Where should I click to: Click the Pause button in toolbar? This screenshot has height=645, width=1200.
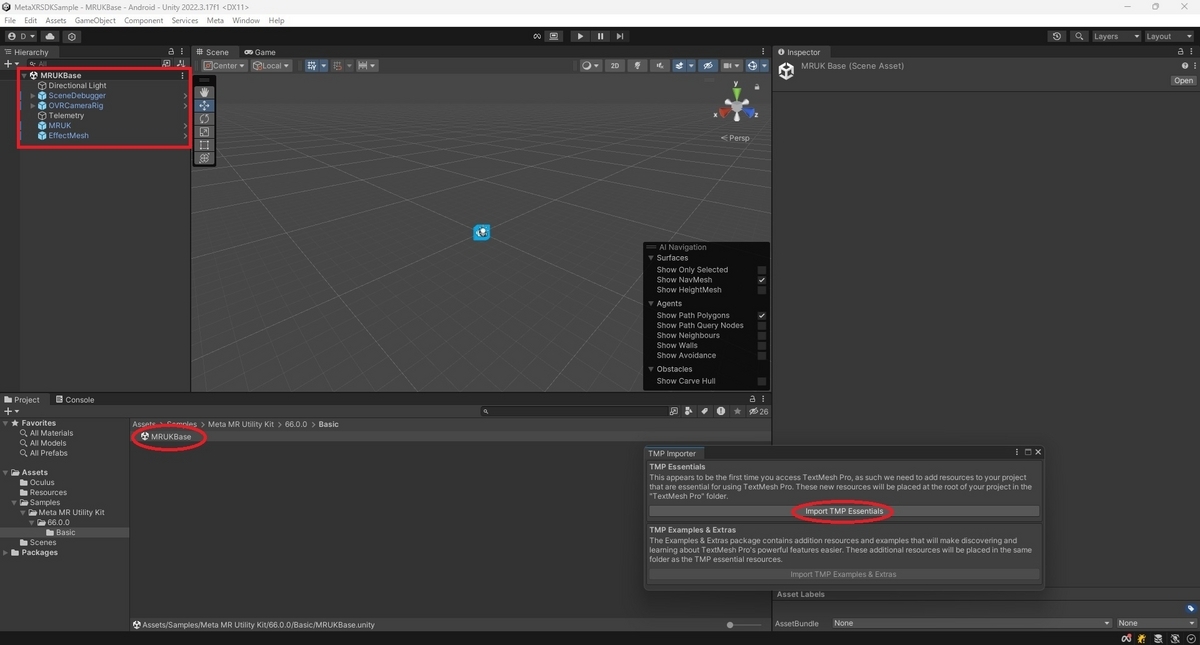[x=600, y=36]
